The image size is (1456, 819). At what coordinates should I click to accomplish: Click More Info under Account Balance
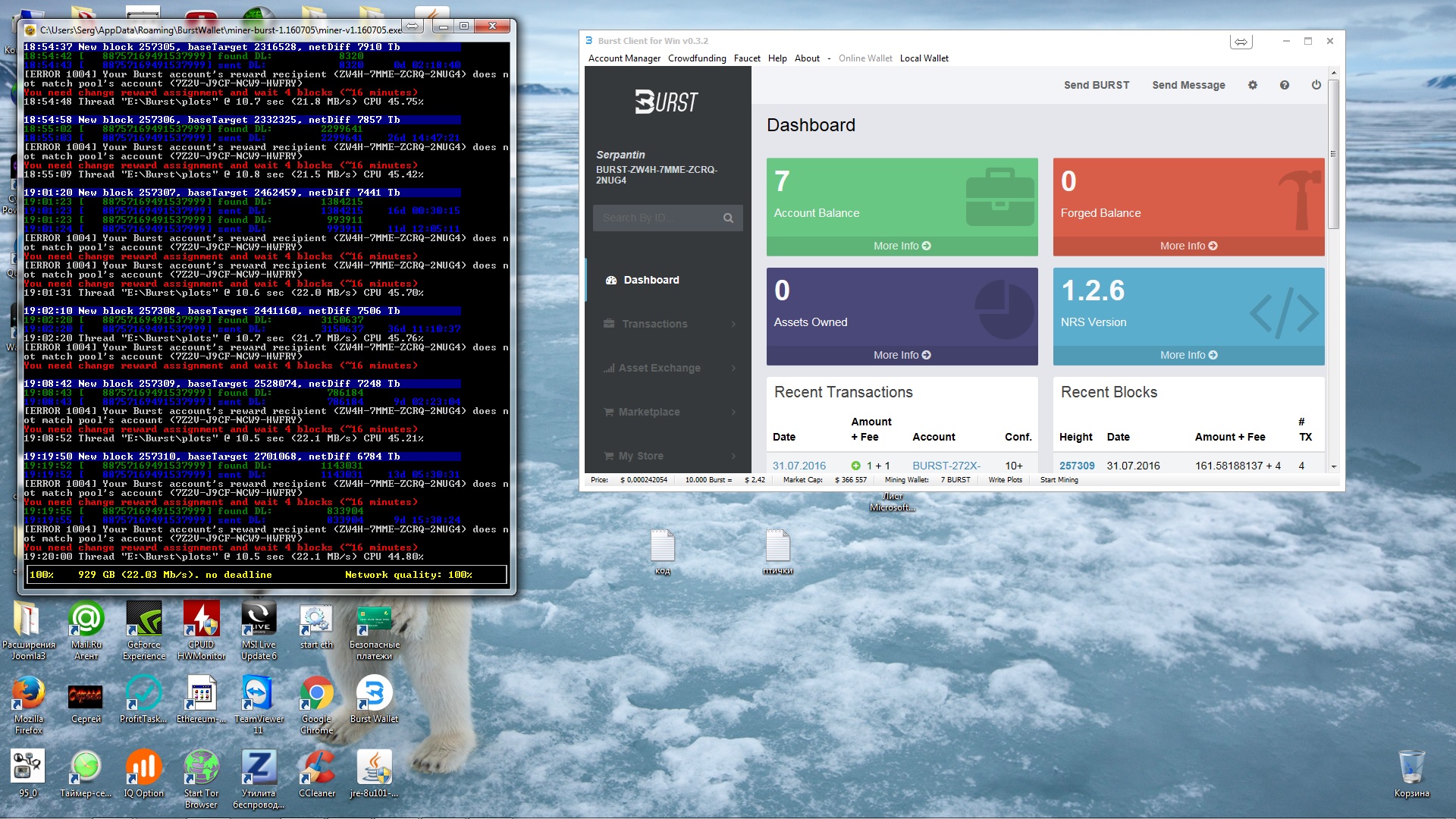pyautogui.click(x=902, y=246)
